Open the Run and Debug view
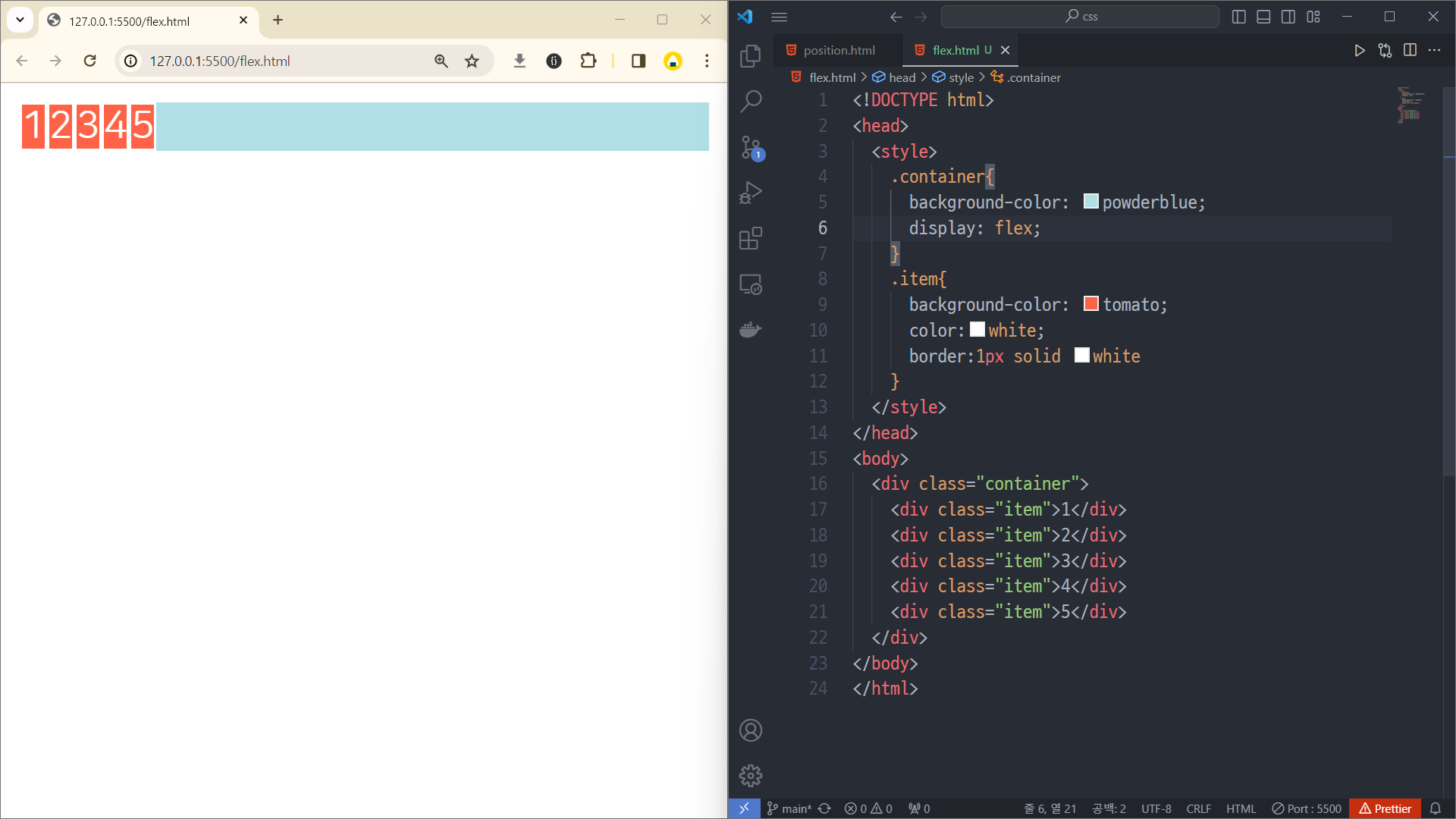The width and height of the screenshot is (1456, 819). tap(750, 193)
